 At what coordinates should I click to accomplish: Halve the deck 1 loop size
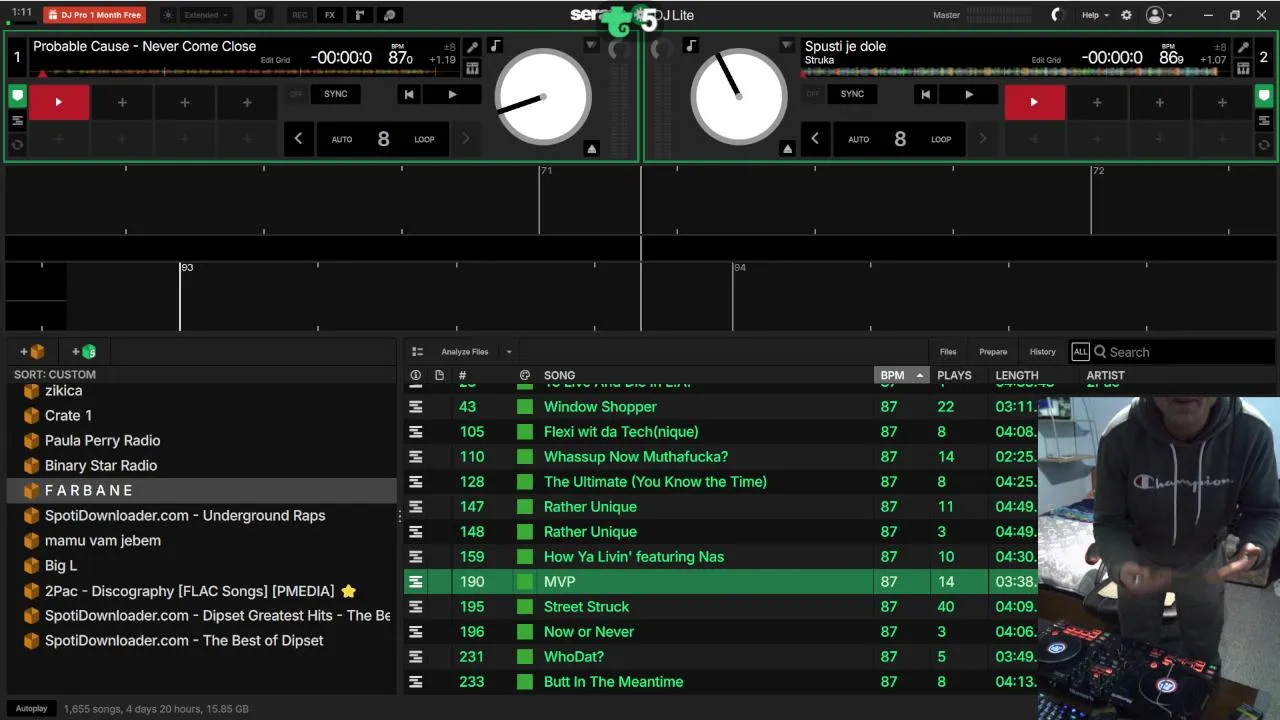click(x=298, y=139)
